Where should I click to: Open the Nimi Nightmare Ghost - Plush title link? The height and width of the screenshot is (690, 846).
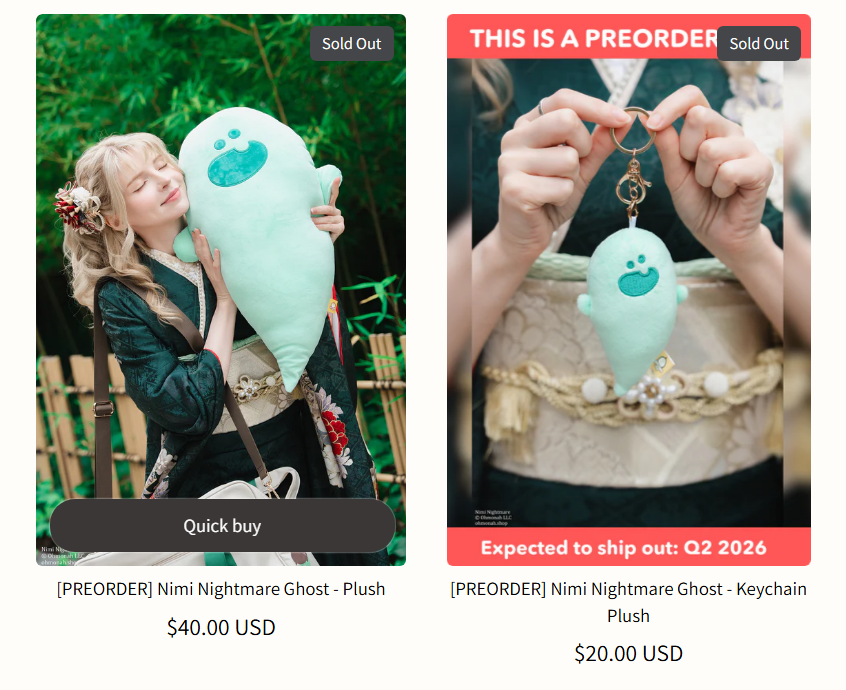click(221, 589)
